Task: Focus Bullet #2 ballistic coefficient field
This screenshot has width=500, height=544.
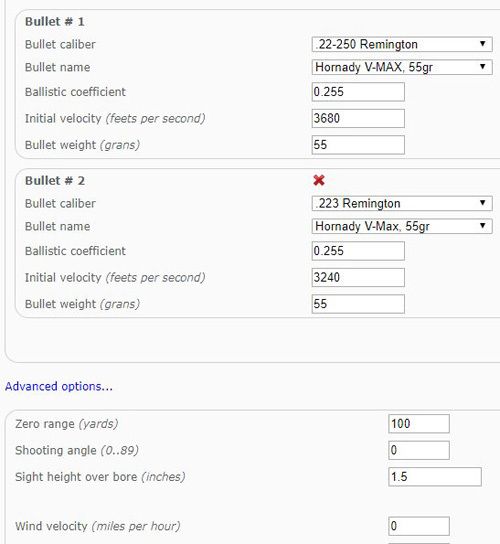Action: pos(358,251)
